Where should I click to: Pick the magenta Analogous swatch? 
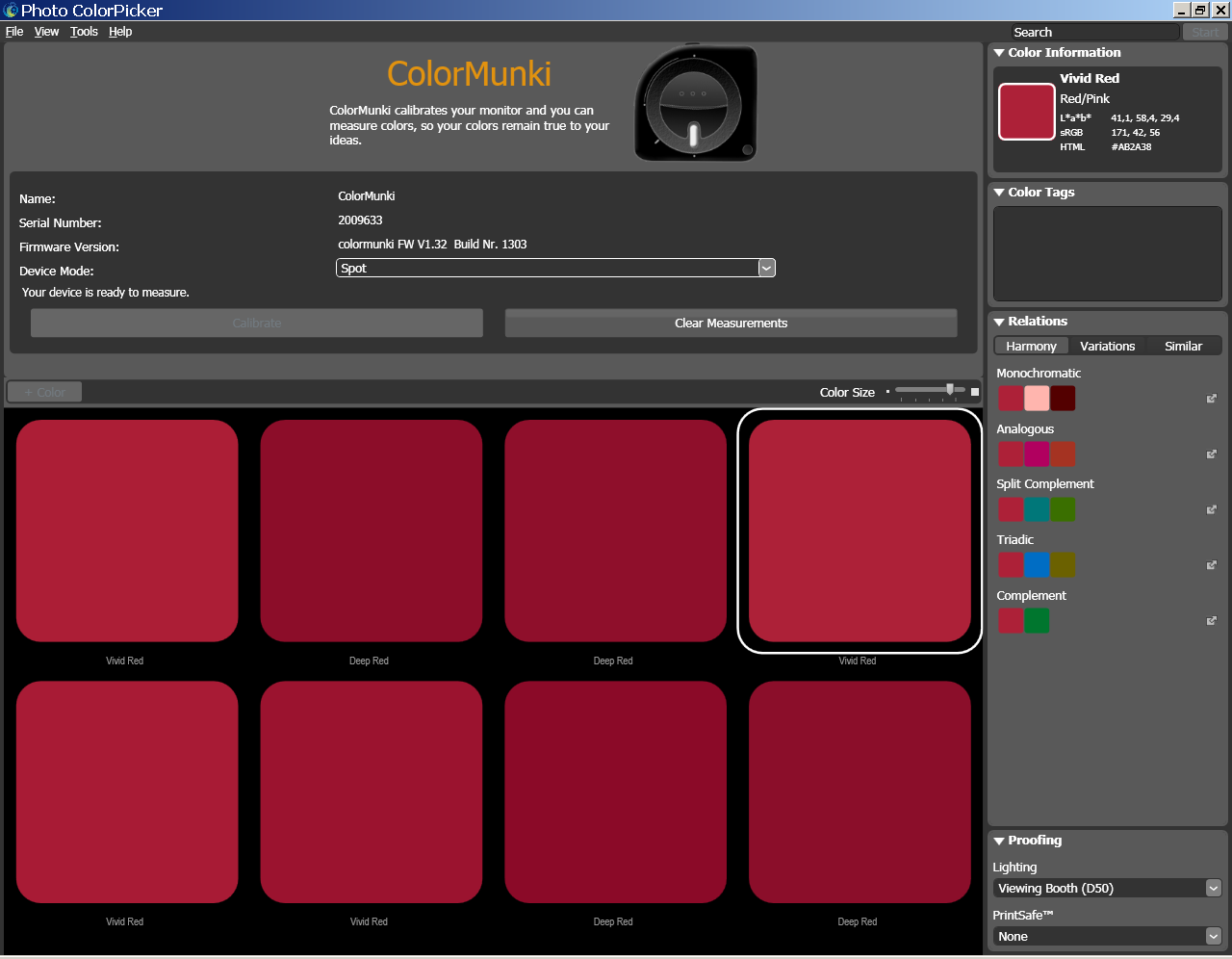point(1037,454)
